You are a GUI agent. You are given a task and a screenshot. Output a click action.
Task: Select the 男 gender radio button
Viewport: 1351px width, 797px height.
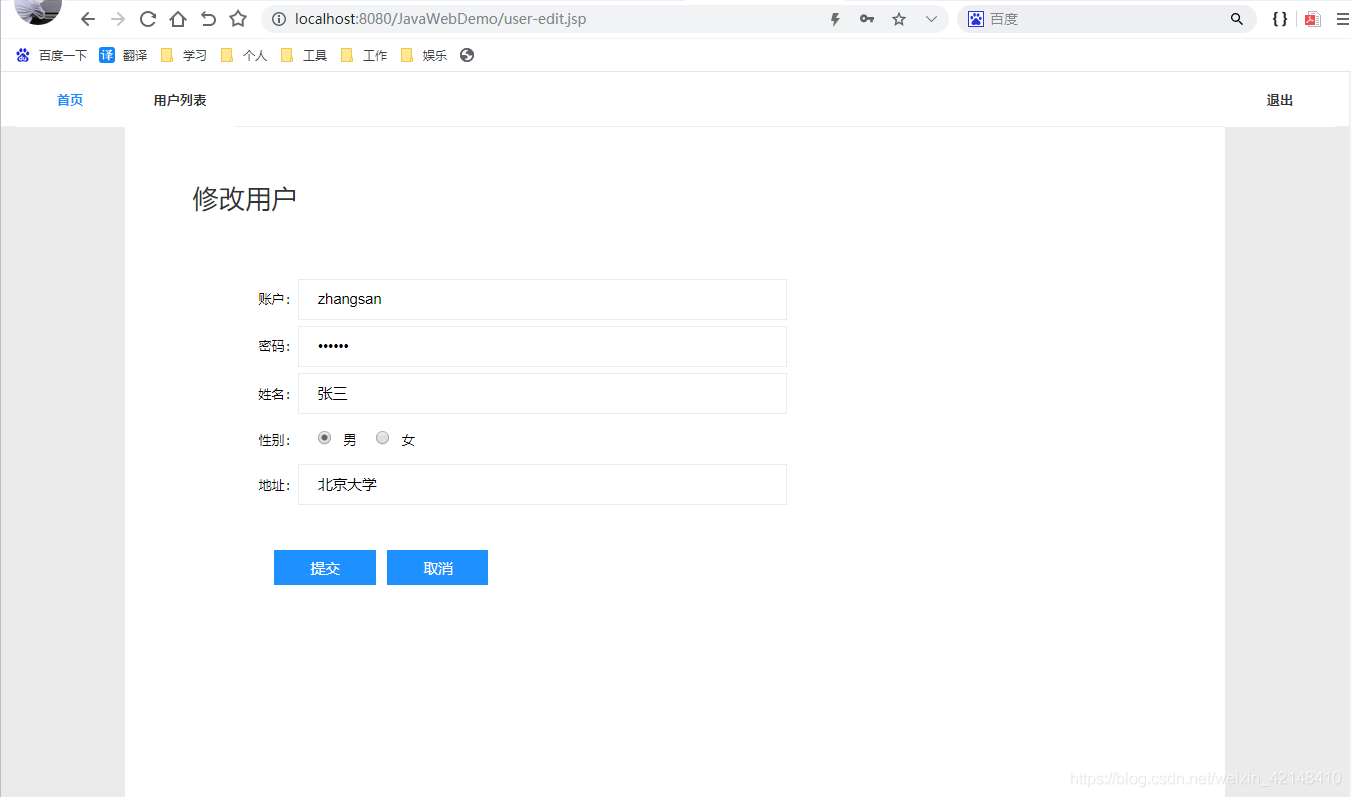(324, 437)
